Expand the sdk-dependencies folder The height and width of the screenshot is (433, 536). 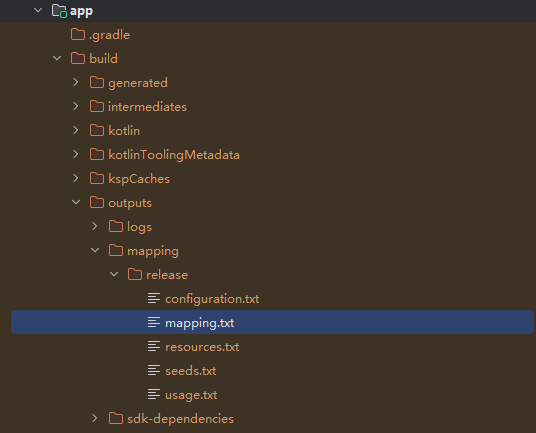95,418
